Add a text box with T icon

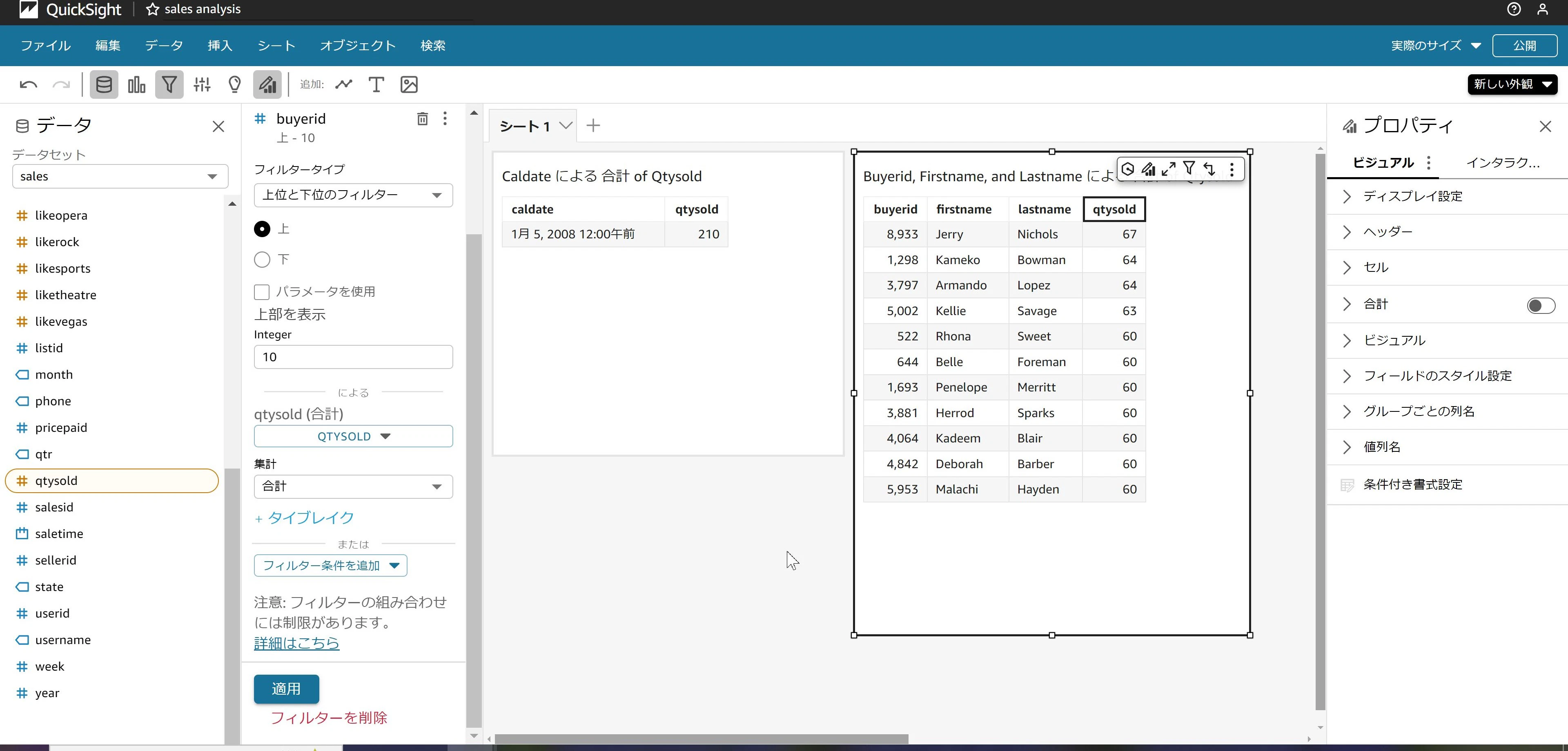point(376,84)
